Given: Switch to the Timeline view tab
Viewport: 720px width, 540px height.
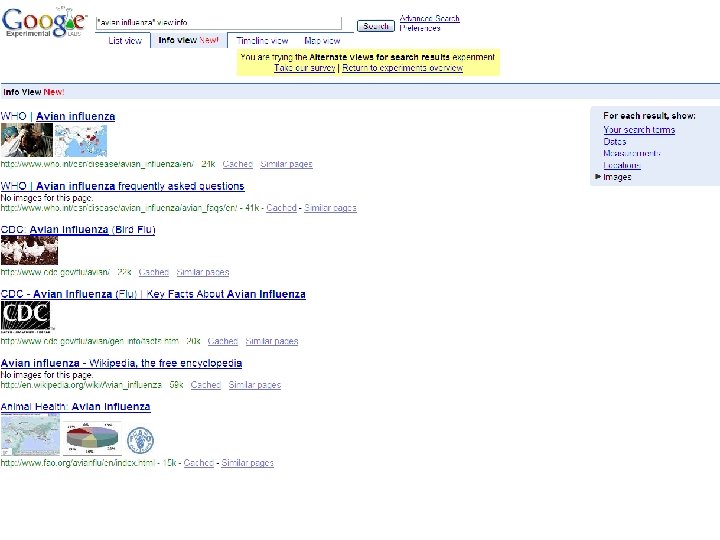Looking at the screenshot, I should point(262,40).
